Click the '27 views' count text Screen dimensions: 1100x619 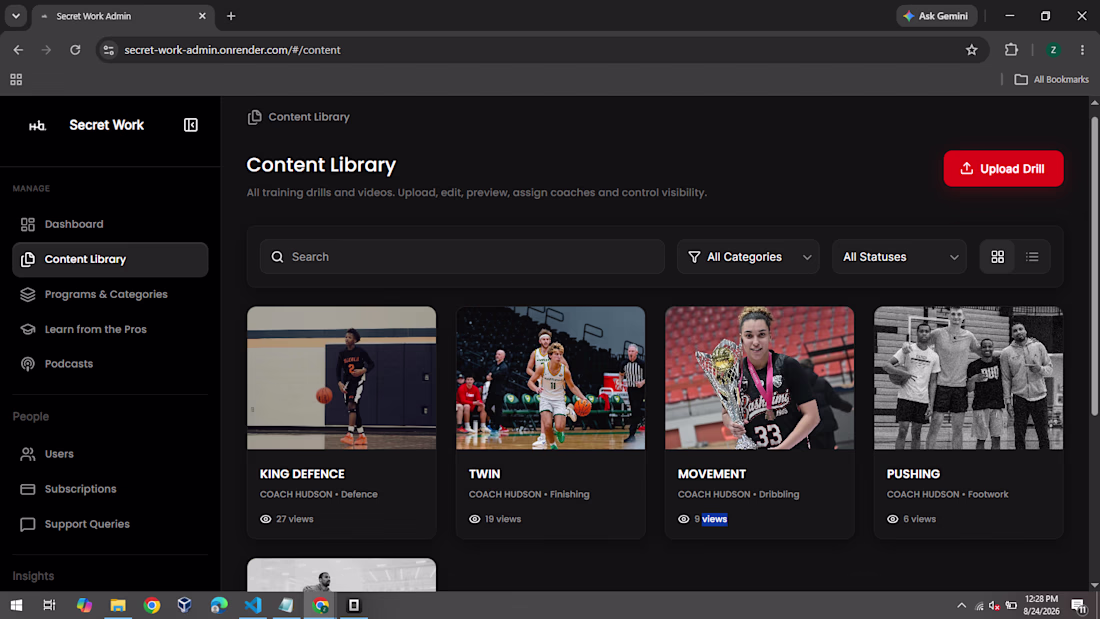tap(295, 519)
